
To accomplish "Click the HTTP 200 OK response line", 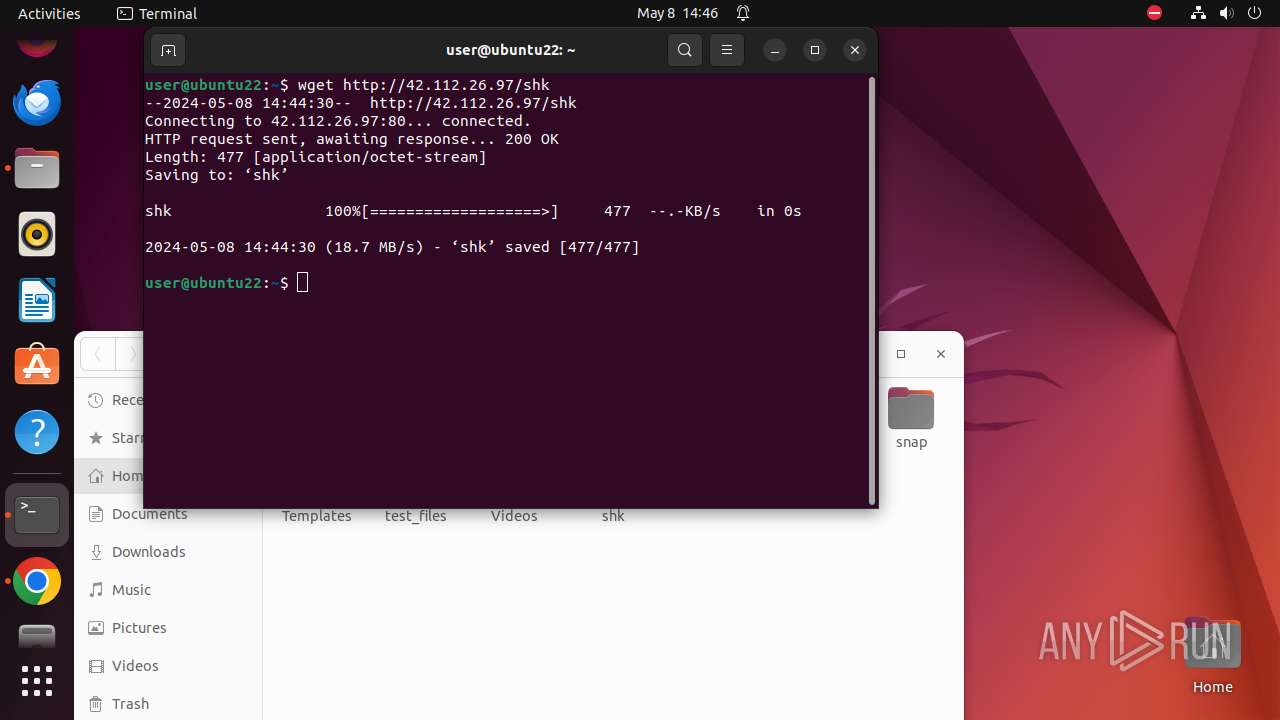I will point(352,139).
